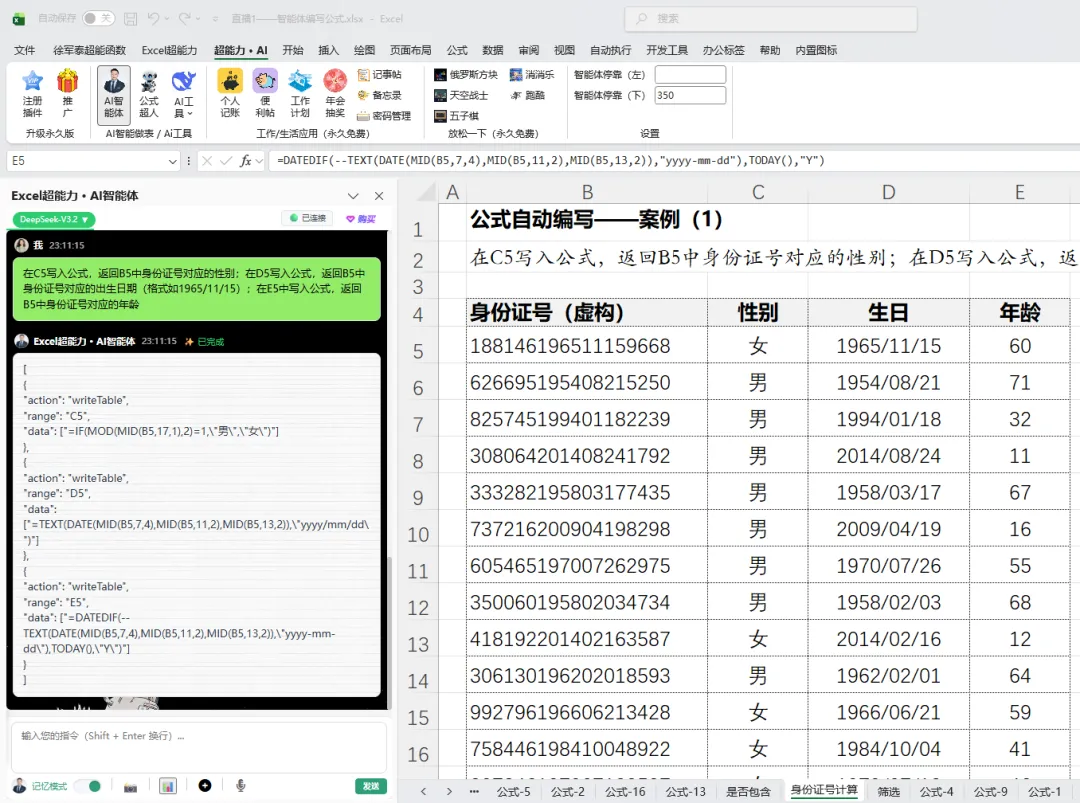The width and height of the screenshot is (1080, 803).
Task: Switch to the 公式-5 sheet tab
Action: click(514, 791)
